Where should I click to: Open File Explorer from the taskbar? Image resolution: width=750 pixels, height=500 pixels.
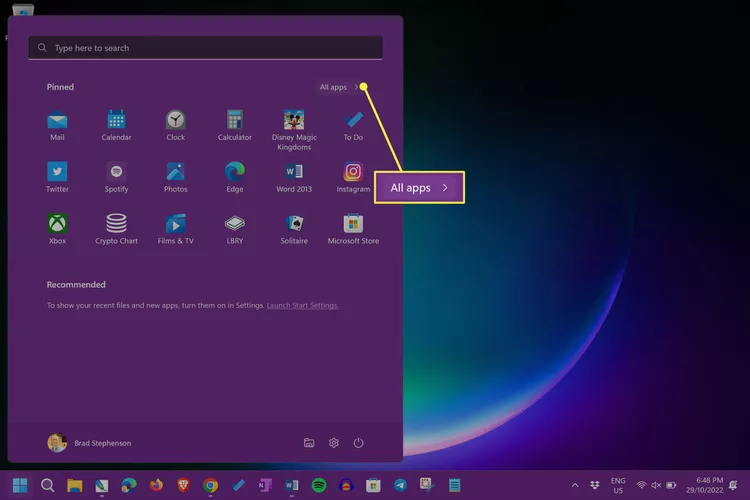click(75, 485)
